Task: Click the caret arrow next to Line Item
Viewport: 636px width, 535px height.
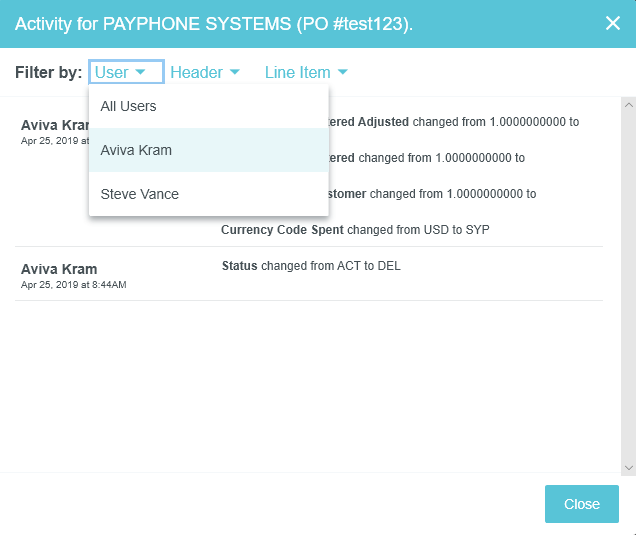Action: click(x=342, y=72)
